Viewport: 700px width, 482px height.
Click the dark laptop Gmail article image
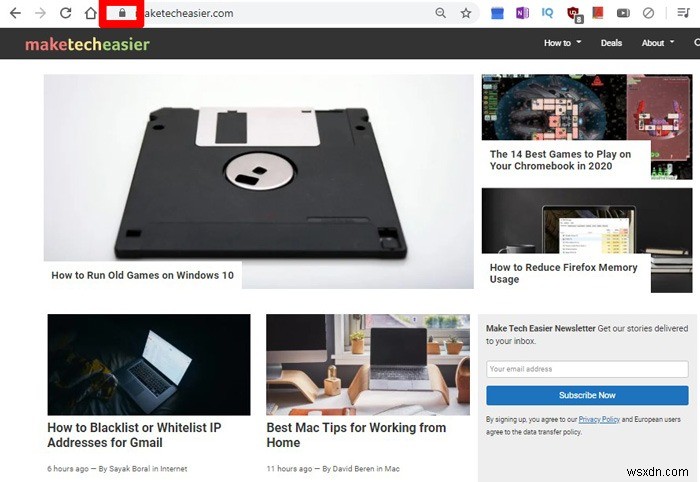pyautogui.click(x=149, y=365)
